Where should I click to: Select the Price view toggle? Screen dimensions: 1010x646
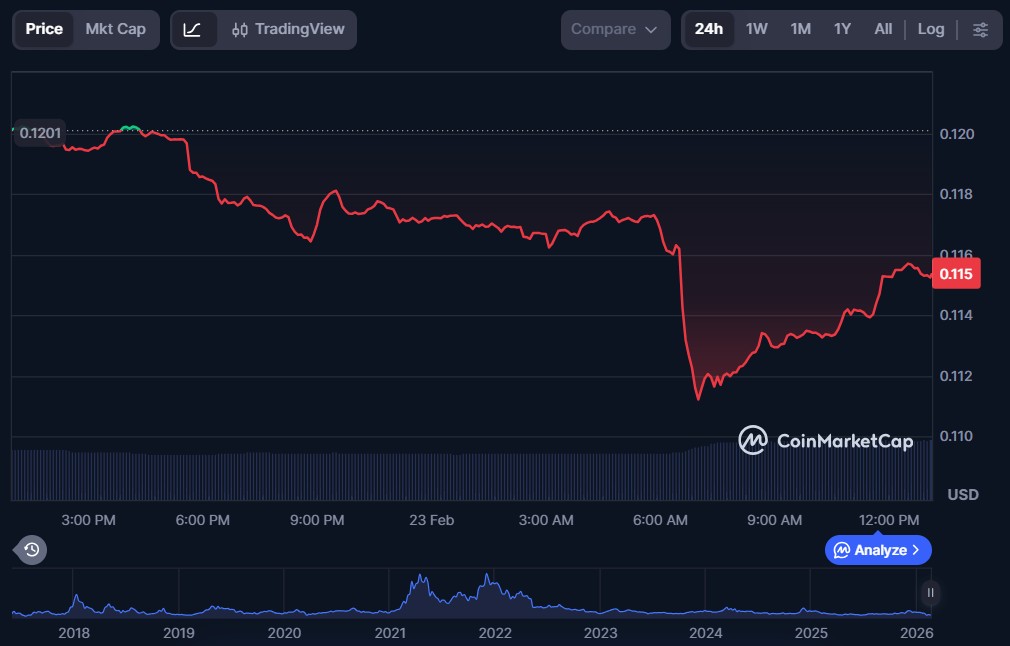44,30
